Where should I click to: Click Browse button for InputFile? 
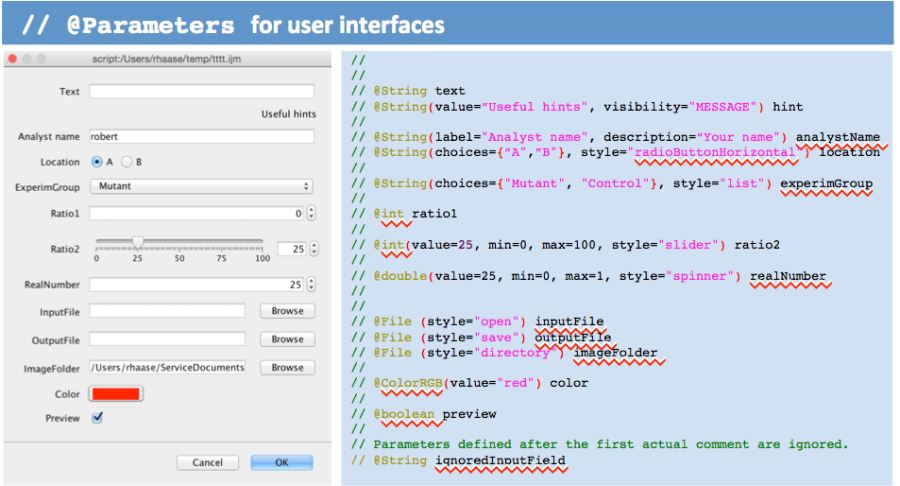(287, 311)
